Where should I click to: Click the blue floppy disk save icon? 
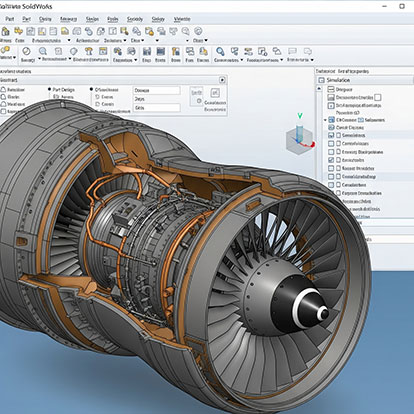click(147, 51)
